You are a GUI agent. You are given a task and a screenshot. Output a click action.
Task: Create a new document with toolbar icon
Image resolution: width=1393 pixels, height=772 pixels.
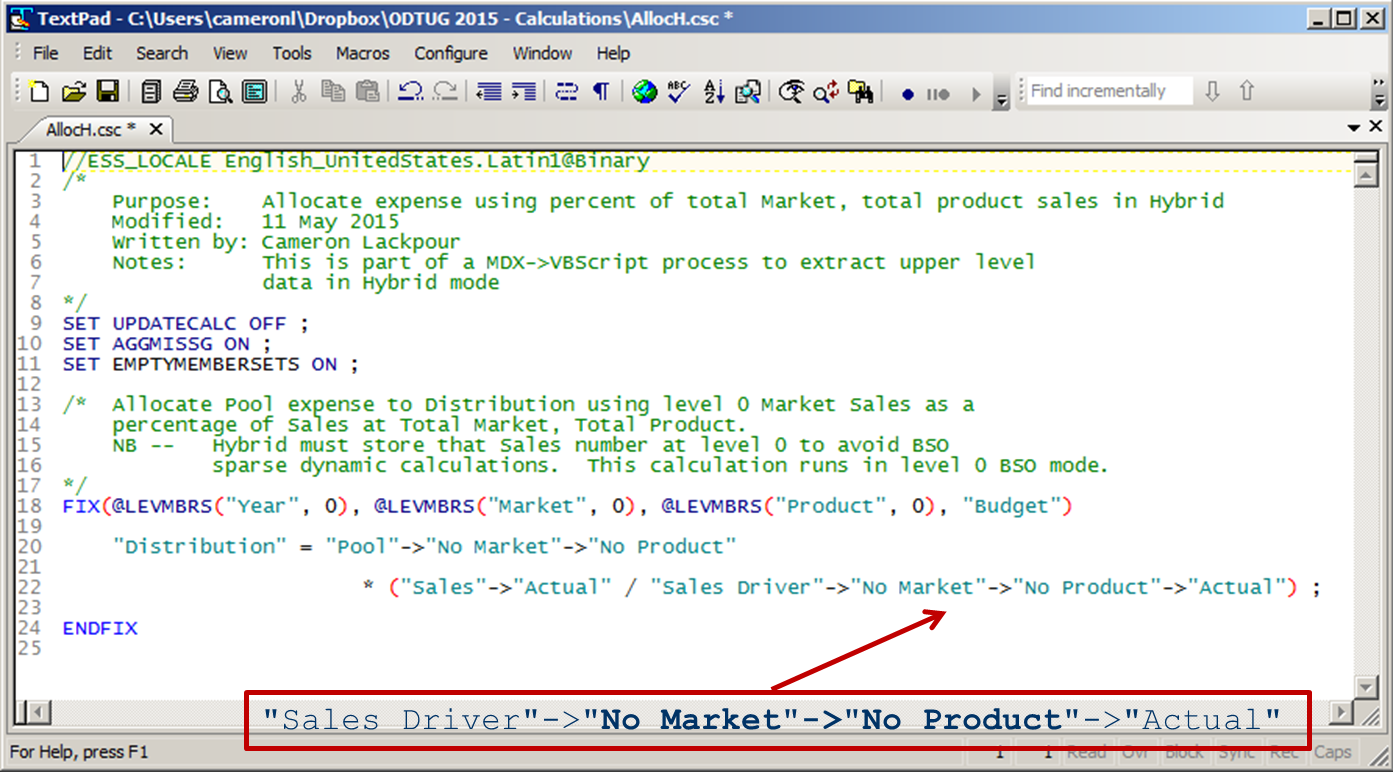coord(39,92)
